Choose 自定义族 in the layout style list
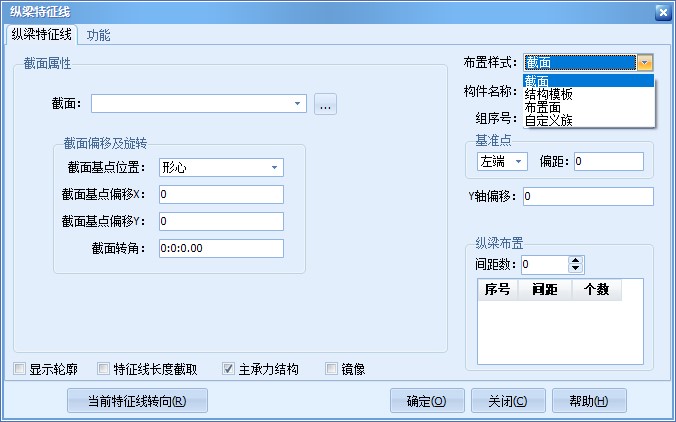 (x=549, y=120)
